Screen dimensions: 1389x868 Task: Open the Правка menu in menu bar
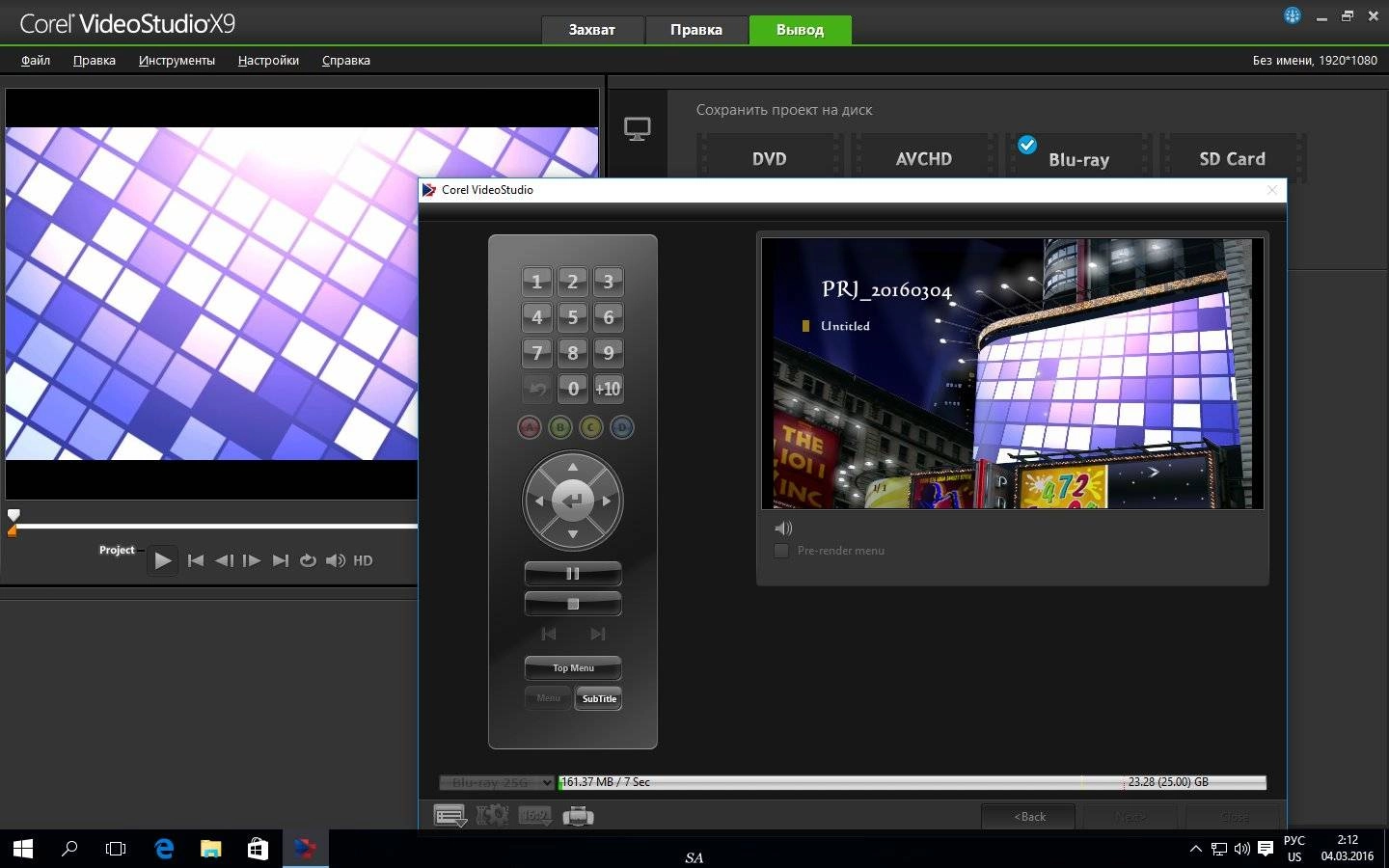pos(95,60)
